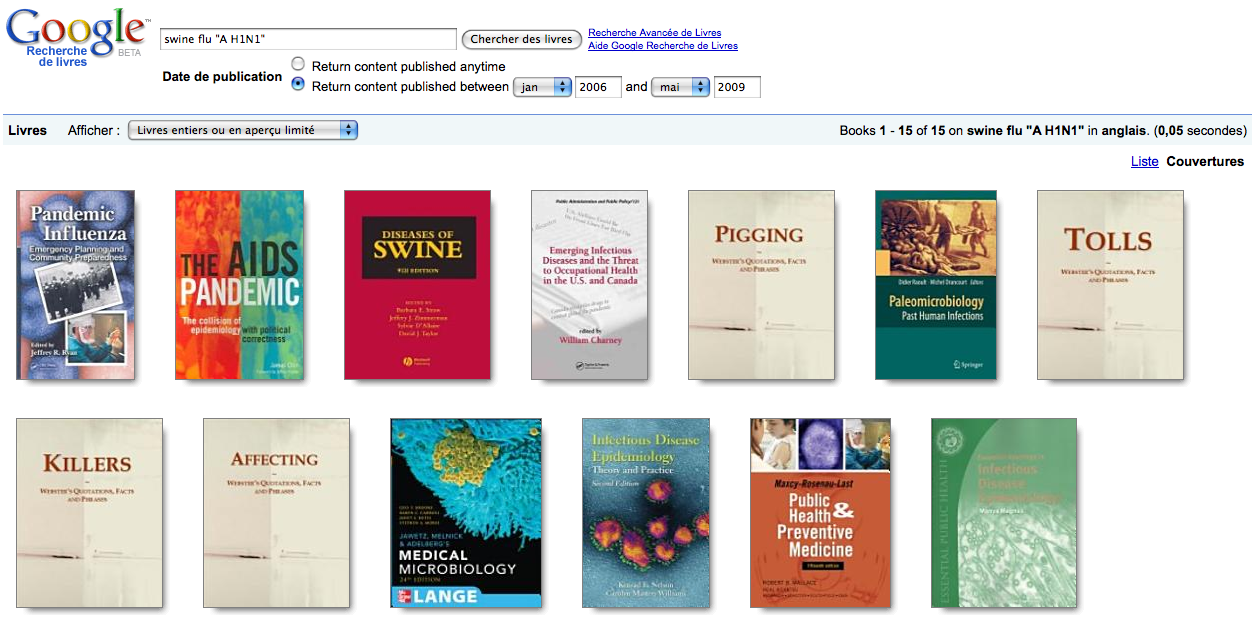Open the green Essential Public Health book cover
1257x618 pixels.
click(x=1004, y=513)
